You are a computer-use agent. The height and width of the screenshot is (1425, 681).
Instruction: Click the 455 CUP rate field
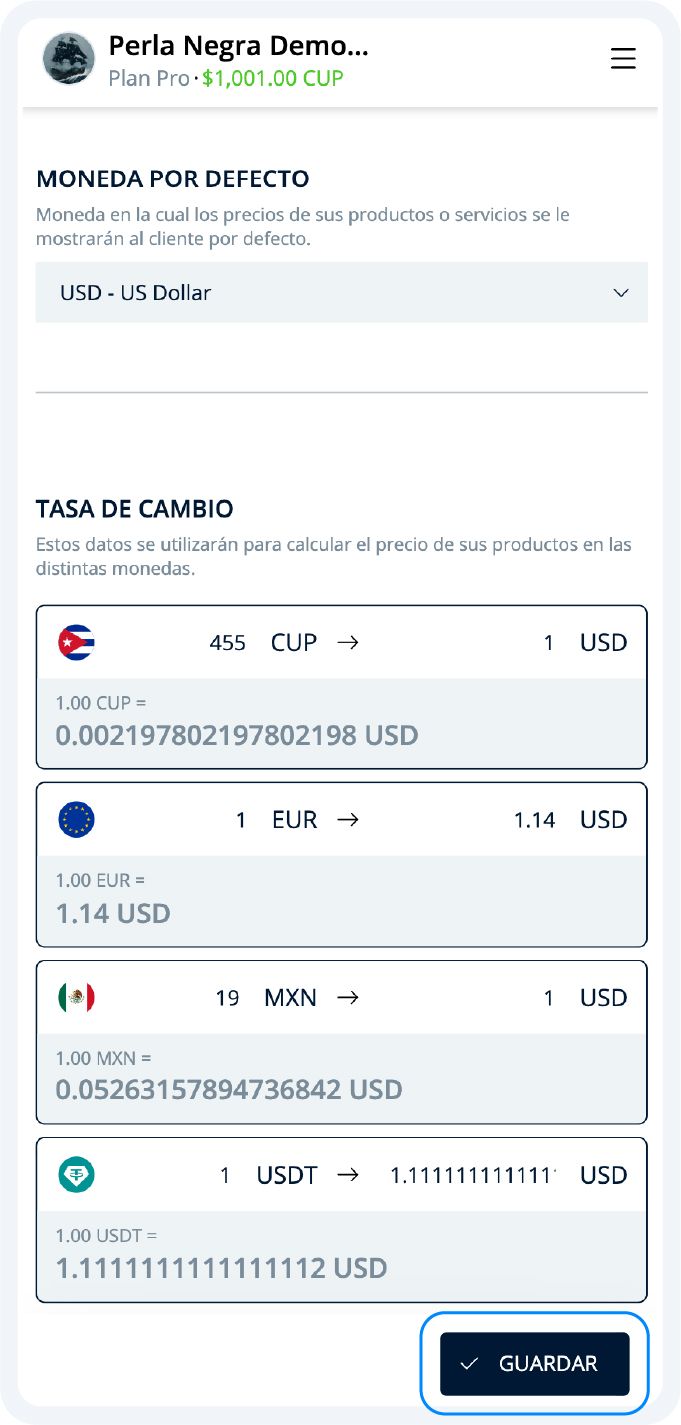click(x=226, y=642)
